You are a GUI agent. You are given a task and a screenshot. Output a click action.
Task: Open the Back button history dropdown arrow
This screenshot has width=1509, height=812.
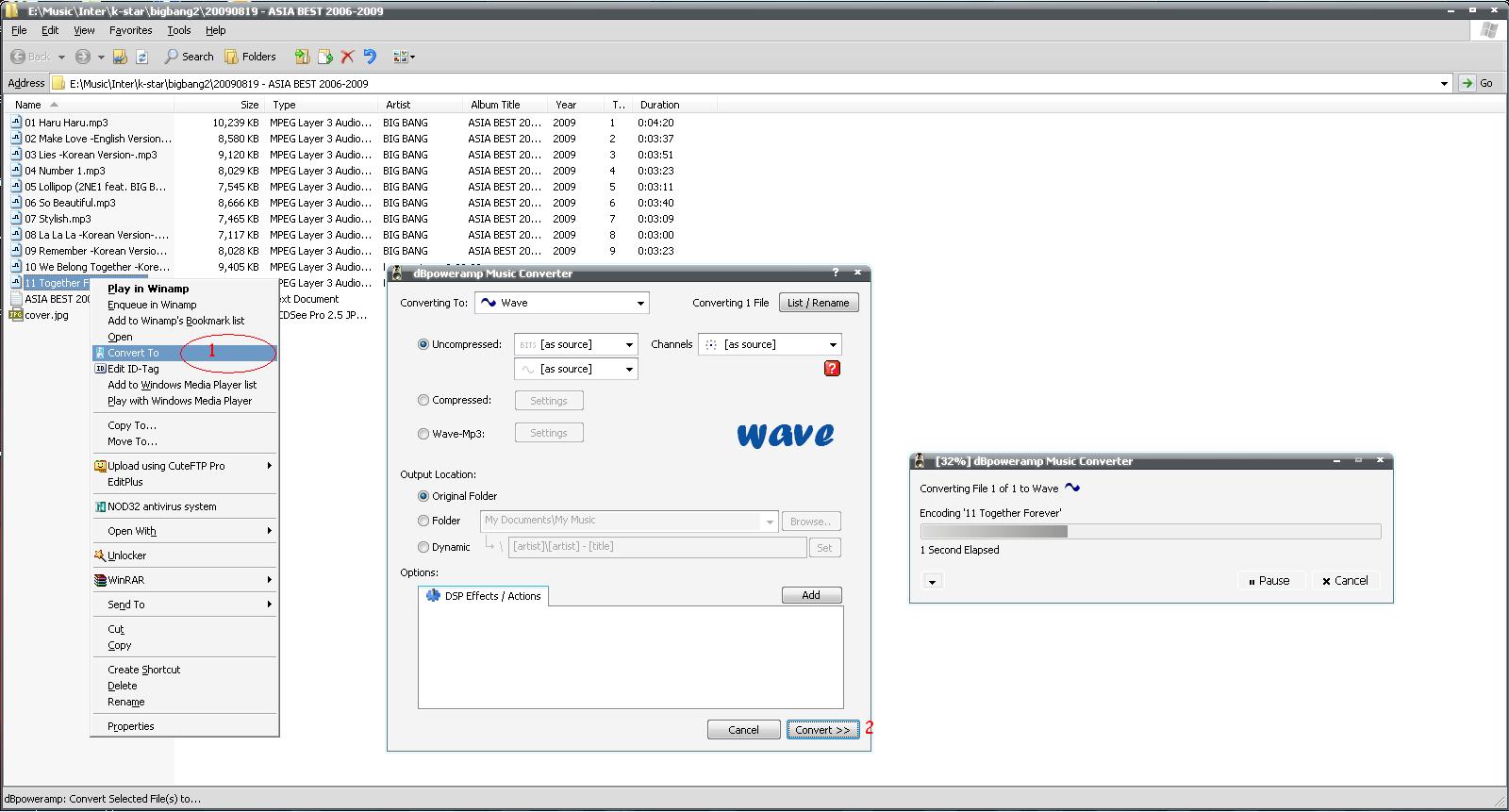[61, 57]
